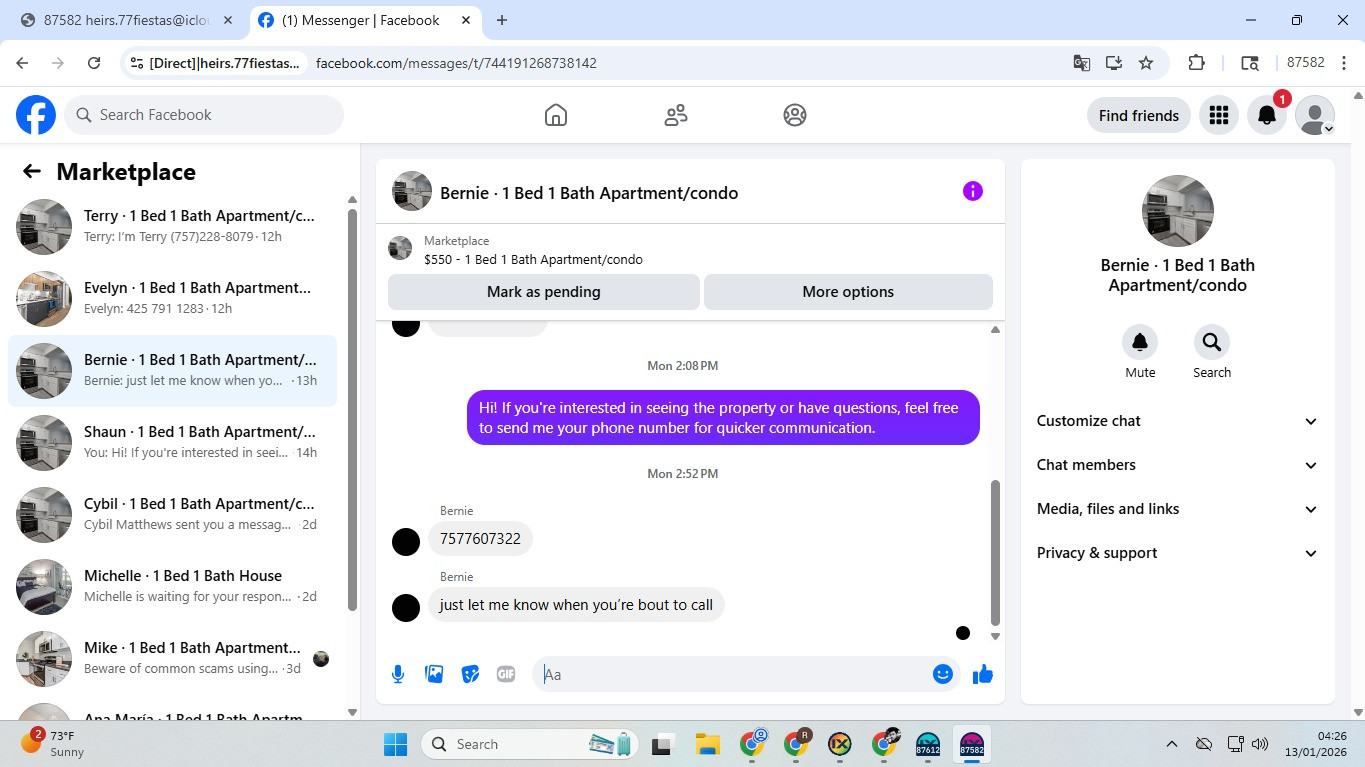This screenshot has width=1365, height=767.
Task: Open browser three-dot menu
Action: pos(1344,63)
